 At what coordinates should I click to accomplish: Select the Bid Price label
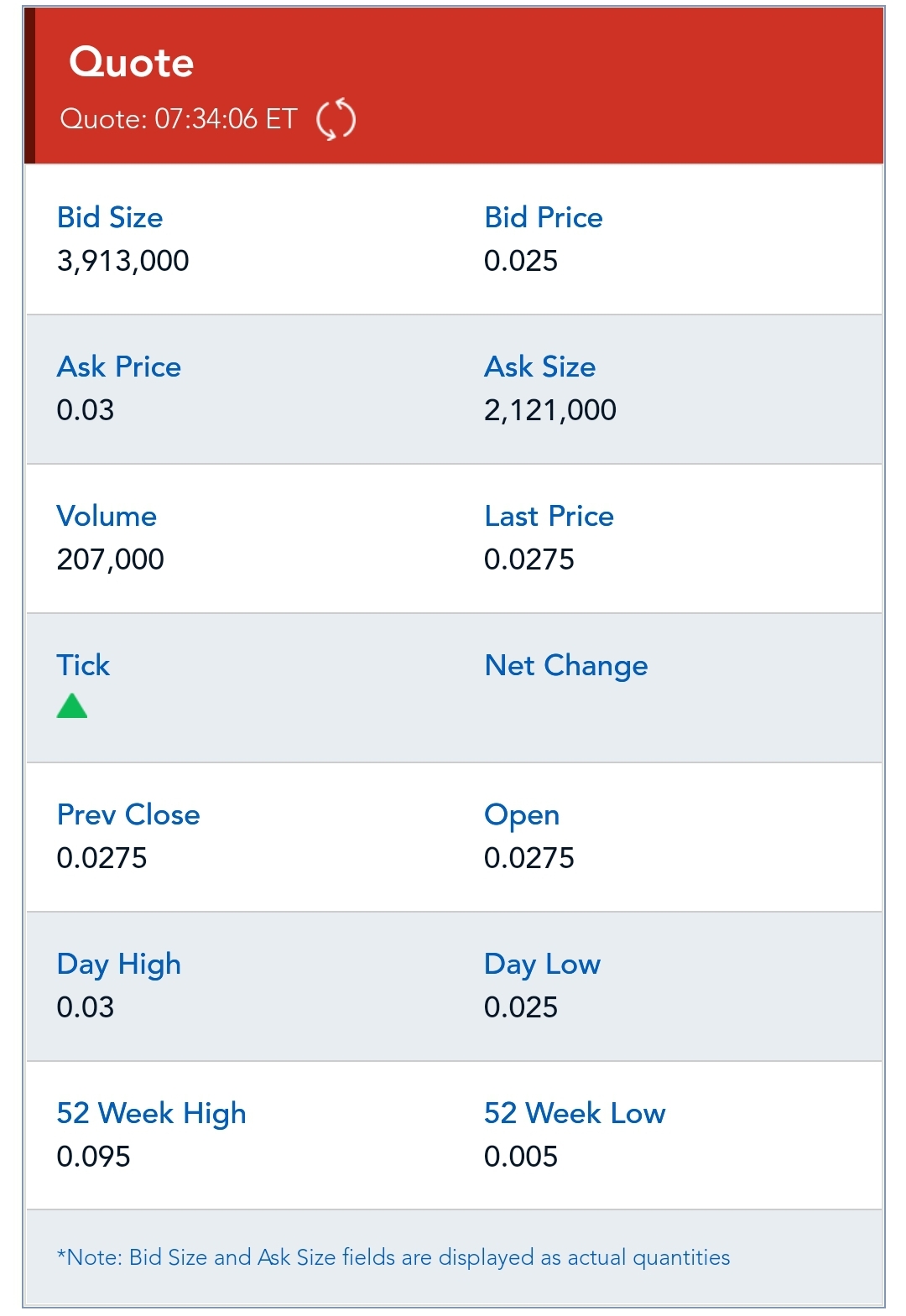click(543, 217)
